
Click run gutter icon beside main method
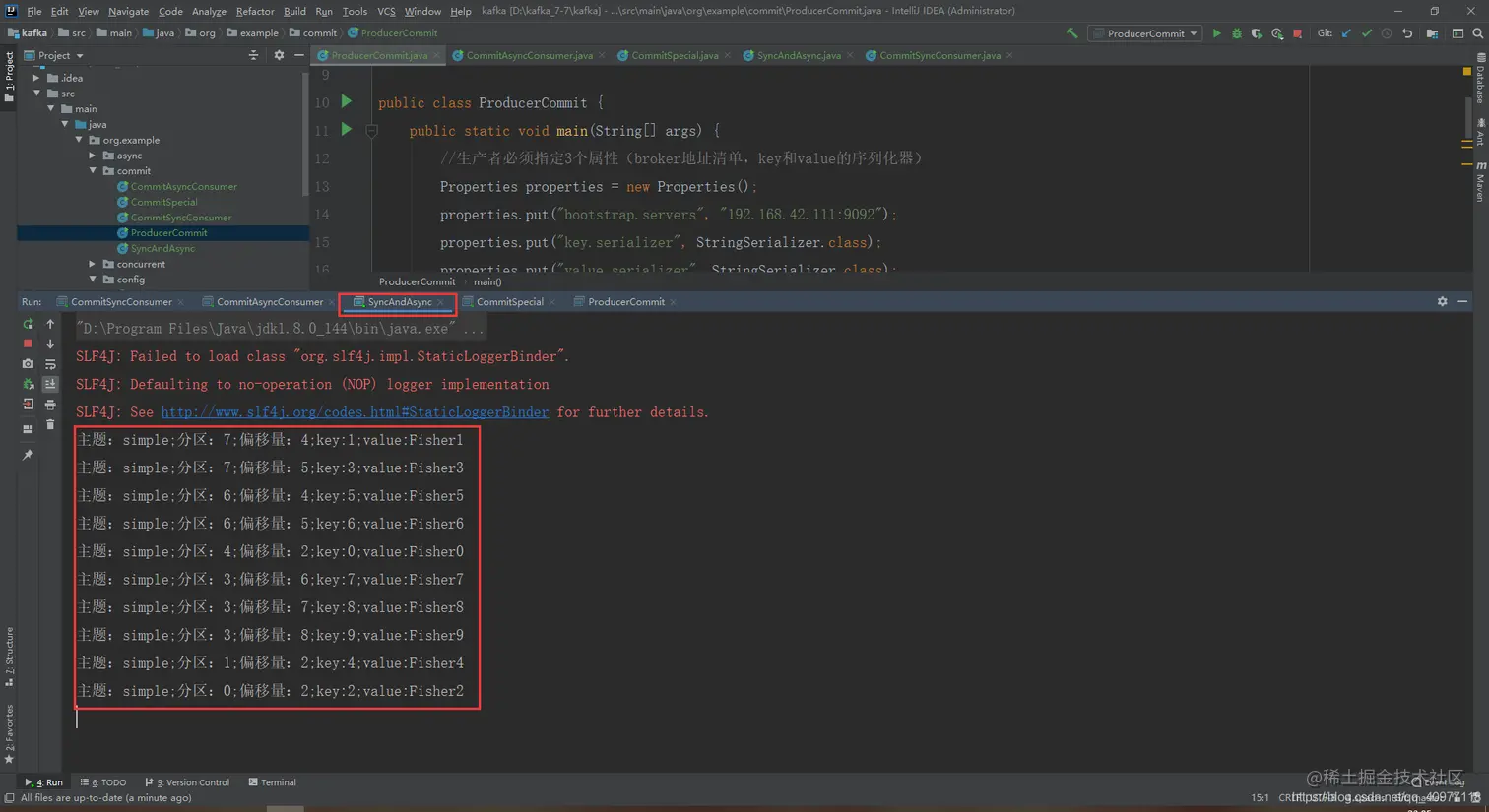tap(346, 129)
